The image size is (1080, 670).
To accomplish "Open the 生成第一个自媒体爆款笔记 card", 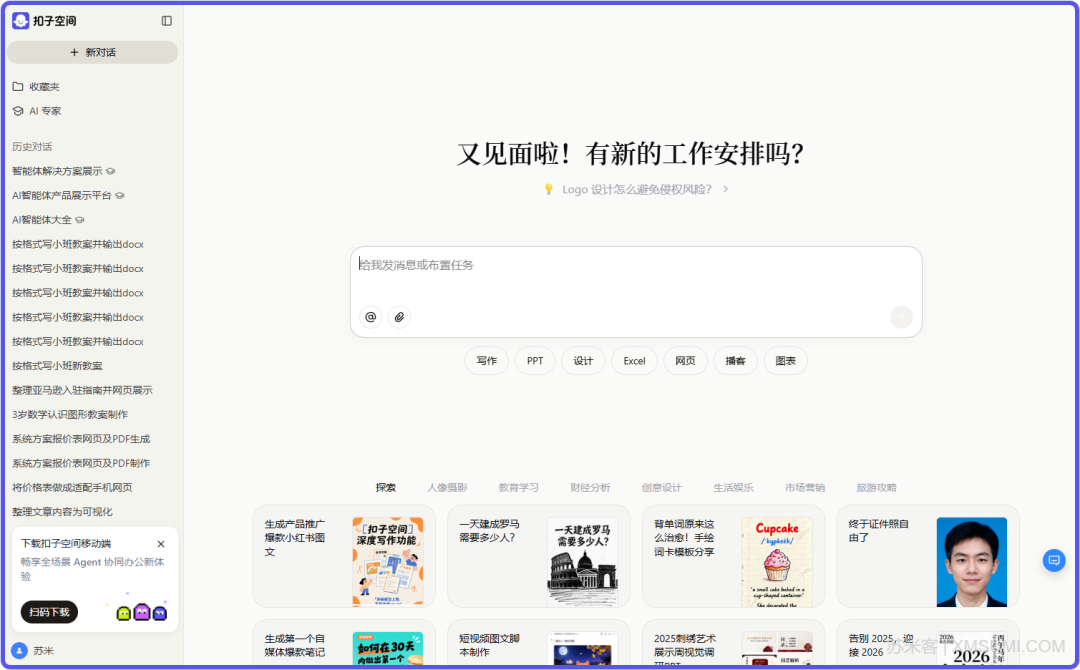I will pyautogui.click(x=344, y=642).
